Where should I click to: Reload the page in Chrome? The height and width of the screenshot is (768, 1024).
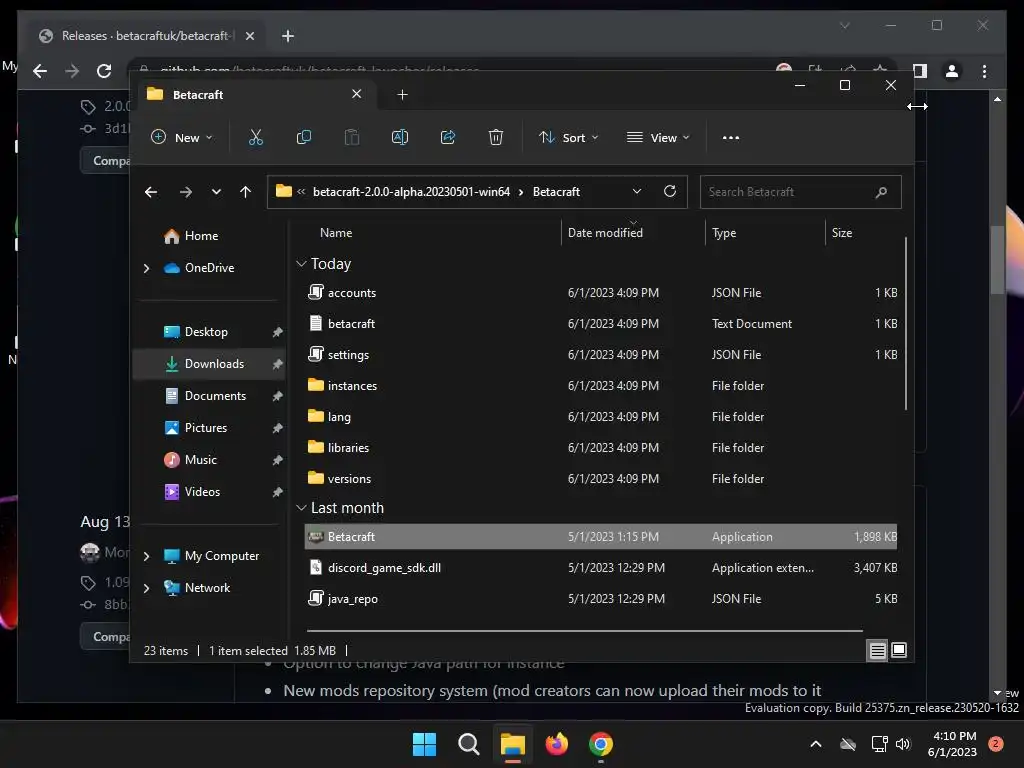click(104, 71)
